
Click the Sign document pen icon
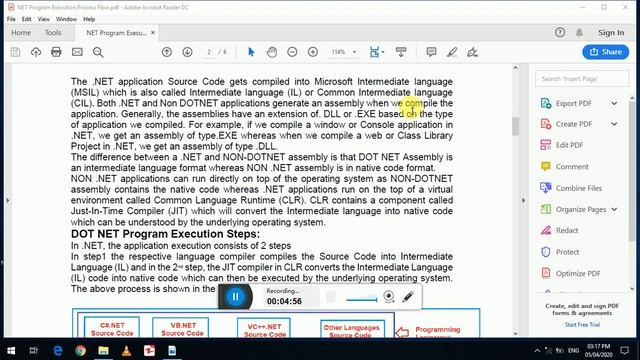point(472,52)
